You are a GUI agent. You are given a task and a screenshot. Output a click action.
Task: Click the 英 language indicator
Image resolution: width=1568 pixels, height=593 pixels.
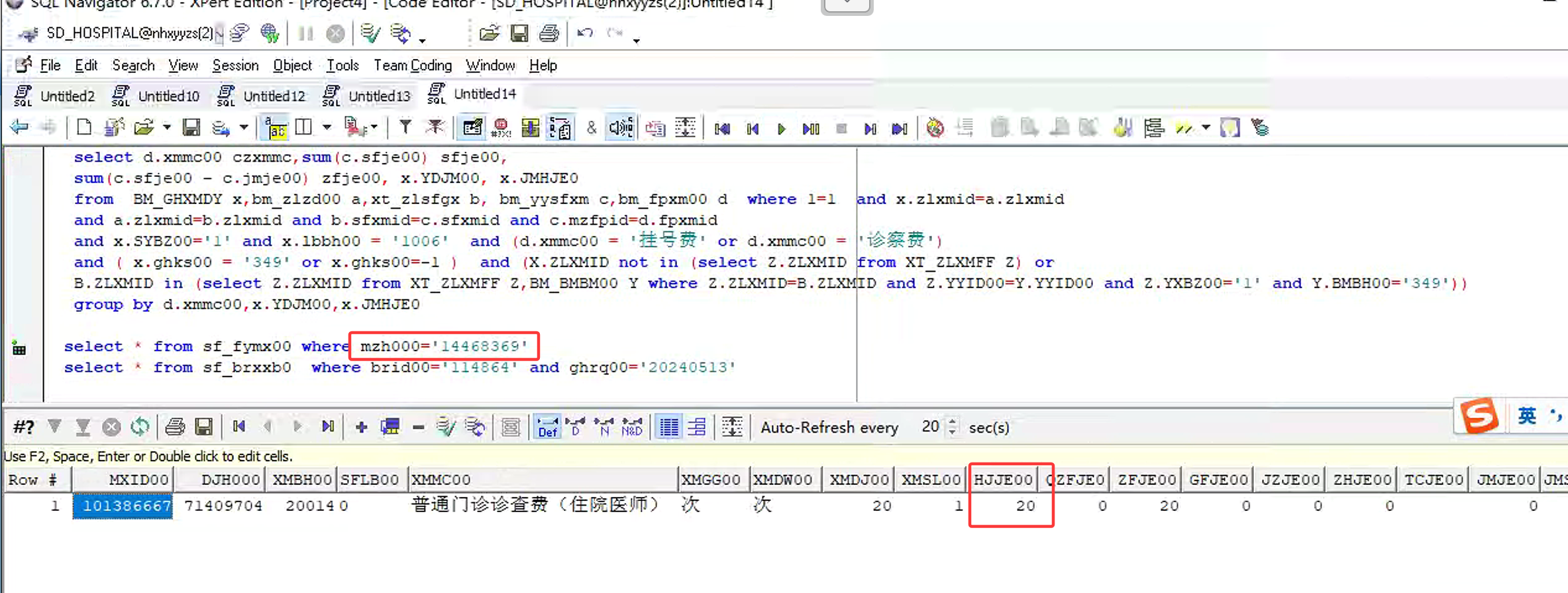[x=1527, y=416]
